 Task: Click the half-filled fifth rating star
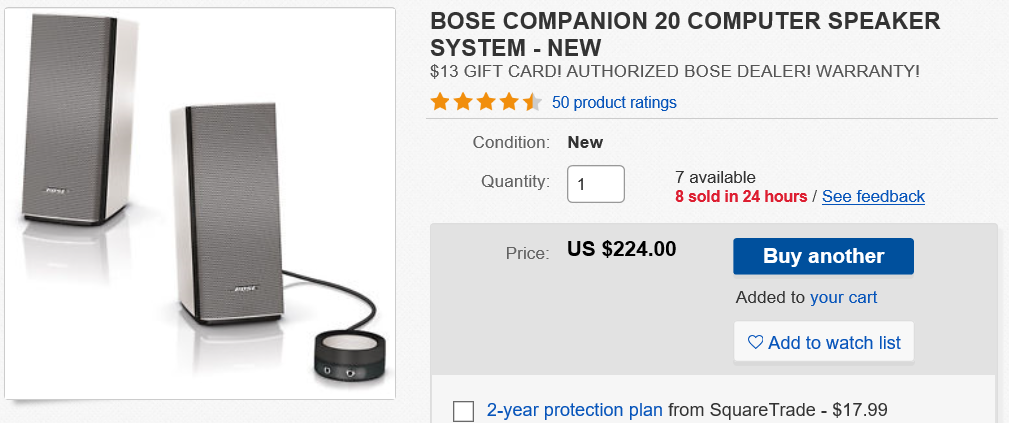532,102
